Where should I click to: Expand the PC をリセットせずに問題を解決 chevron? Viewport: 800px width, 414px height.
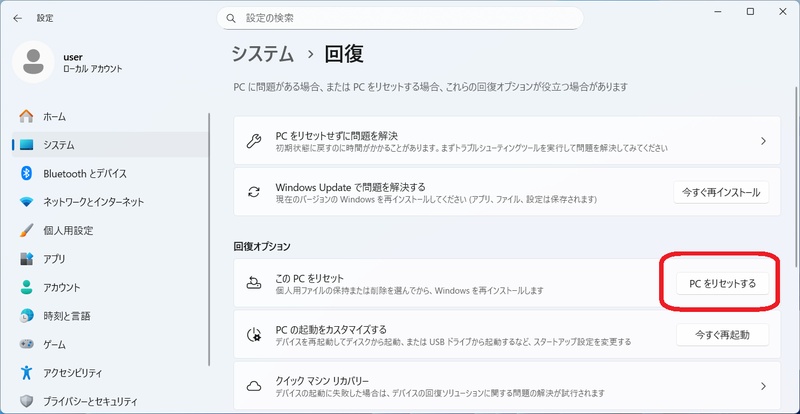tap(763, 141)
